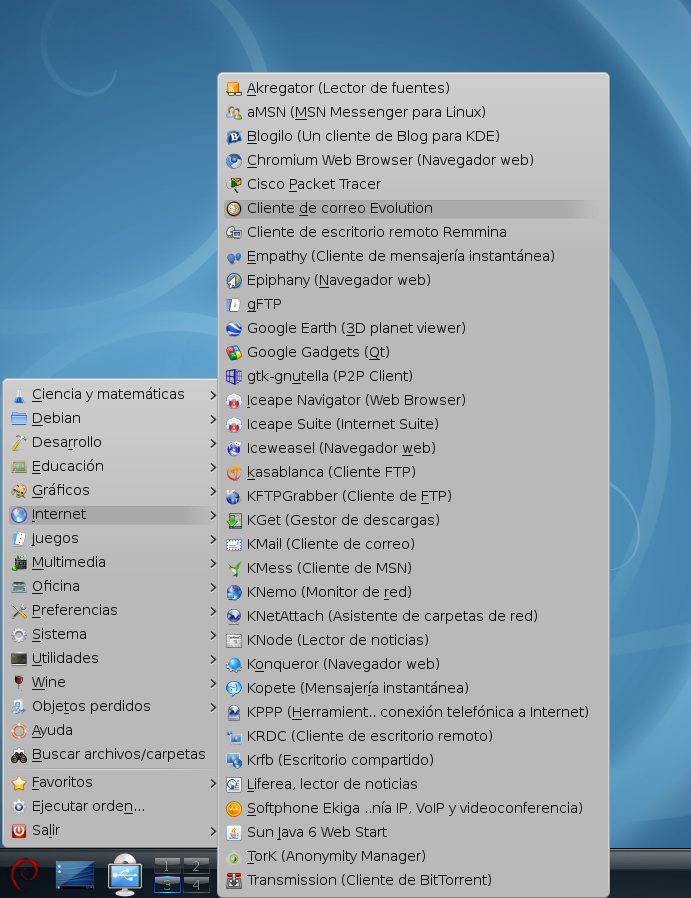Click the Google Gadgets icon
691x898 pixels.
coord(234,352)
